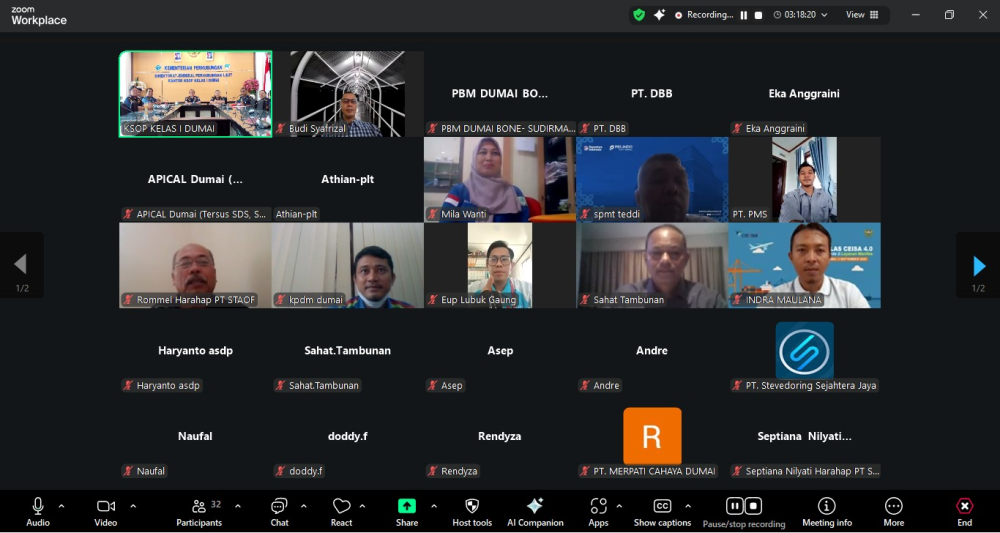The width and height of the screenshot is (1000, 533).
Task: Select KSOP KELAS I DUMAI video tile
Action: point(195,94)
